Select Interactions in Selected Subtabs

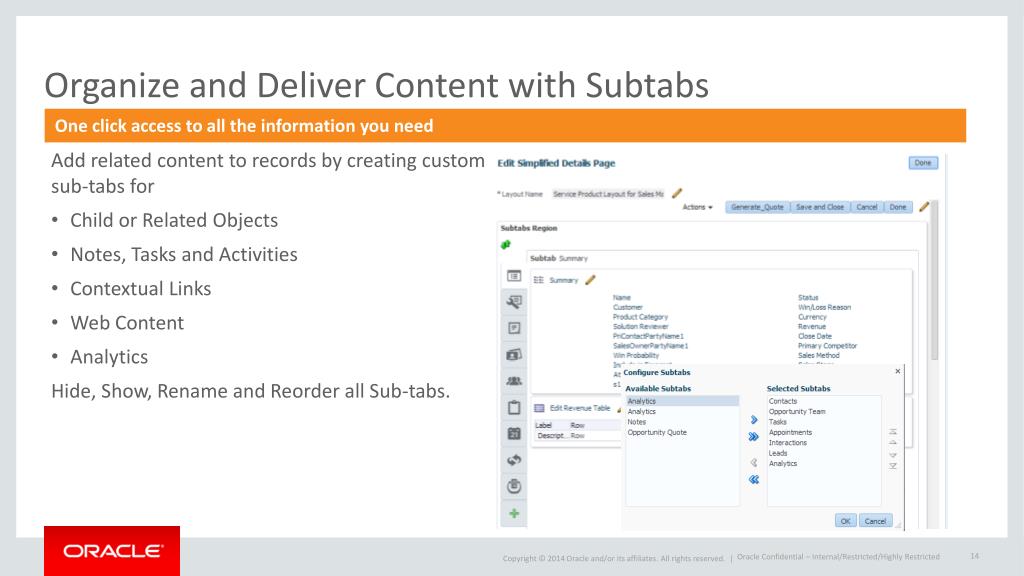tap(788, 443)
